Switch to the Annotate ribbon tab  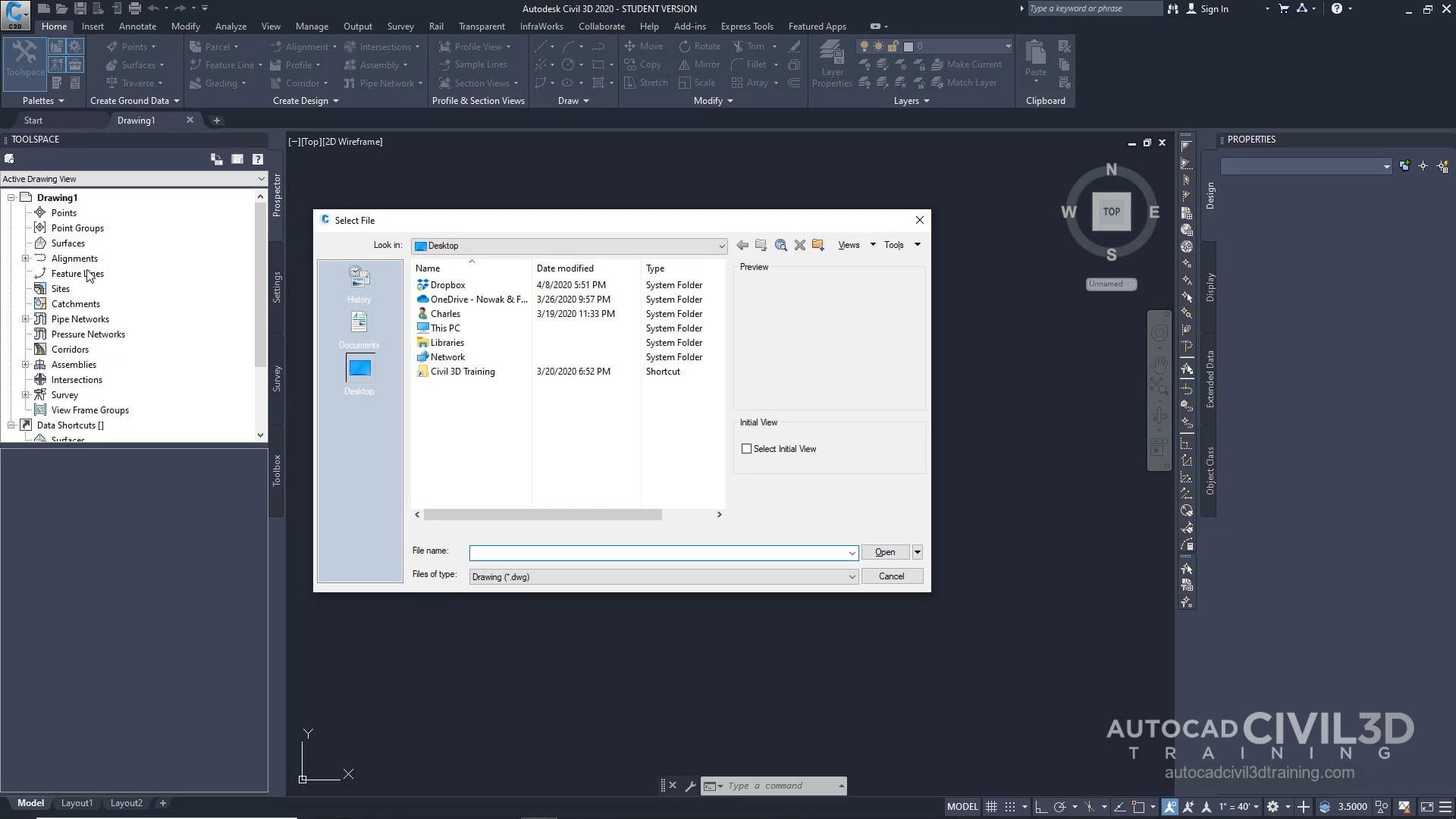point(137,26)
